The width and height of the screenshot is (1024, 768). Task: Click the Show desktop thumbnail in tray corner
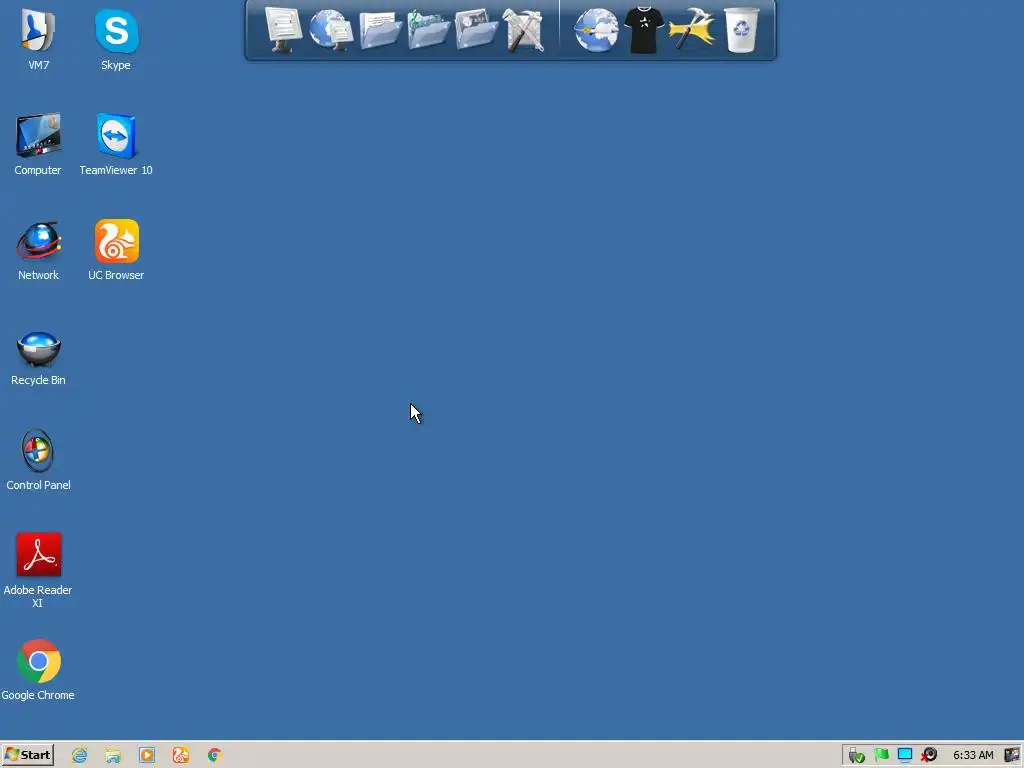click(x=1012, y=755)
